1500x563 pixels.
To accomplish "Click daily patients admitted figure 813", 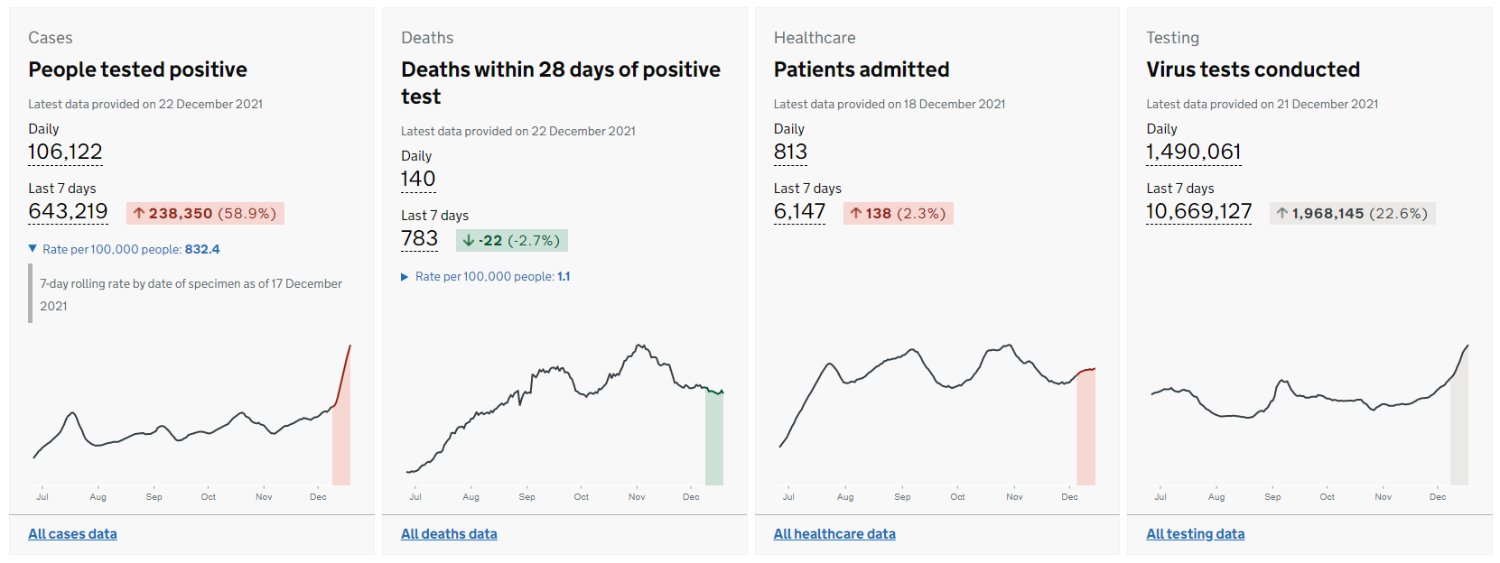I will tap(790, 152).
